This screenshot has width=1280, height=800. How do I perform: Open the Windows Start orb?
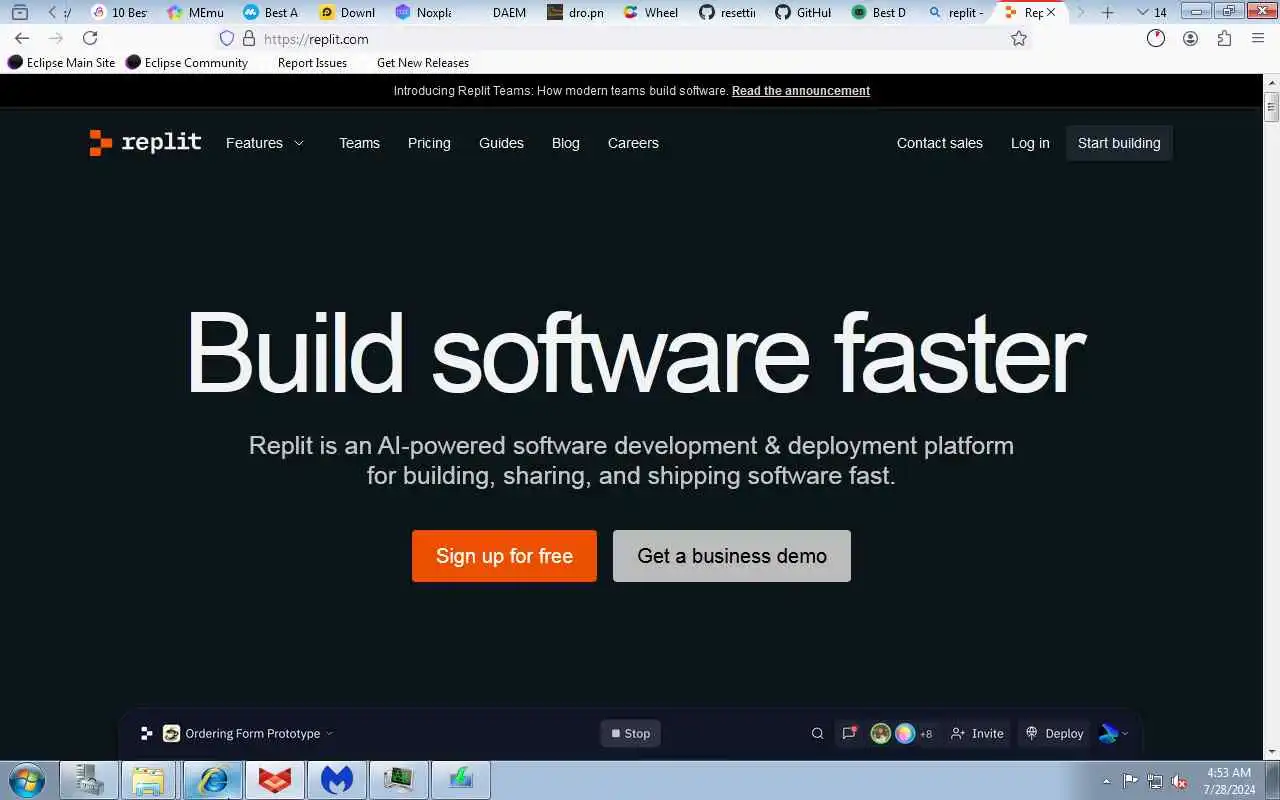(x=27, y=780)
